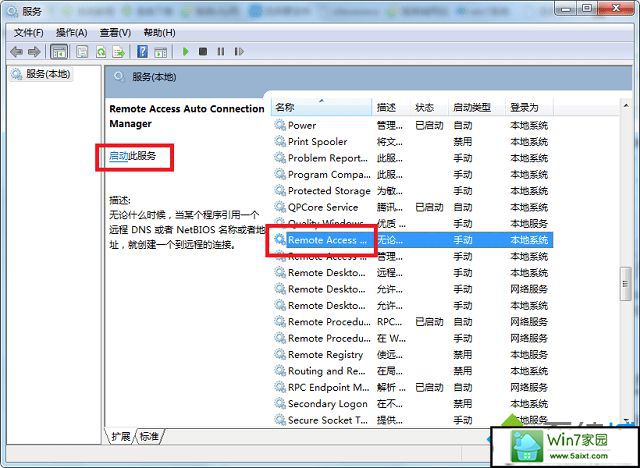The image size is (640, 468).
Task: Select the 服务(本地) node in left tree
Action: click(41, 74)
